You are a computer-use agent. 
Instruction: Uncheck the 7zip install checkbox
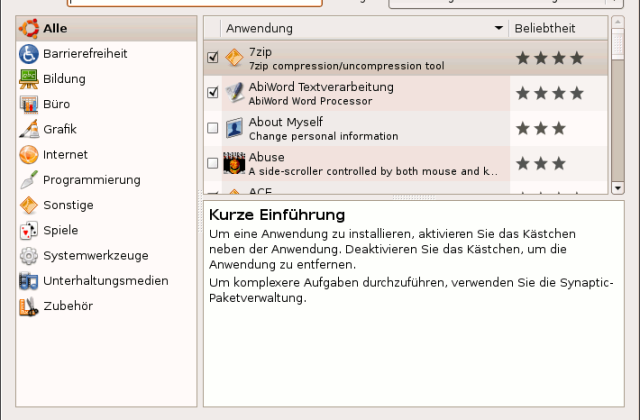click(213, 57)
